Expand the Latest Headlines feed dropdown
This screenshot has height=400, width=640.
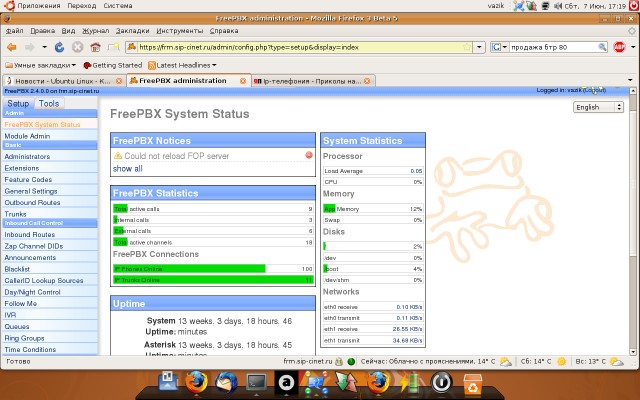click(x=182, y=65)
